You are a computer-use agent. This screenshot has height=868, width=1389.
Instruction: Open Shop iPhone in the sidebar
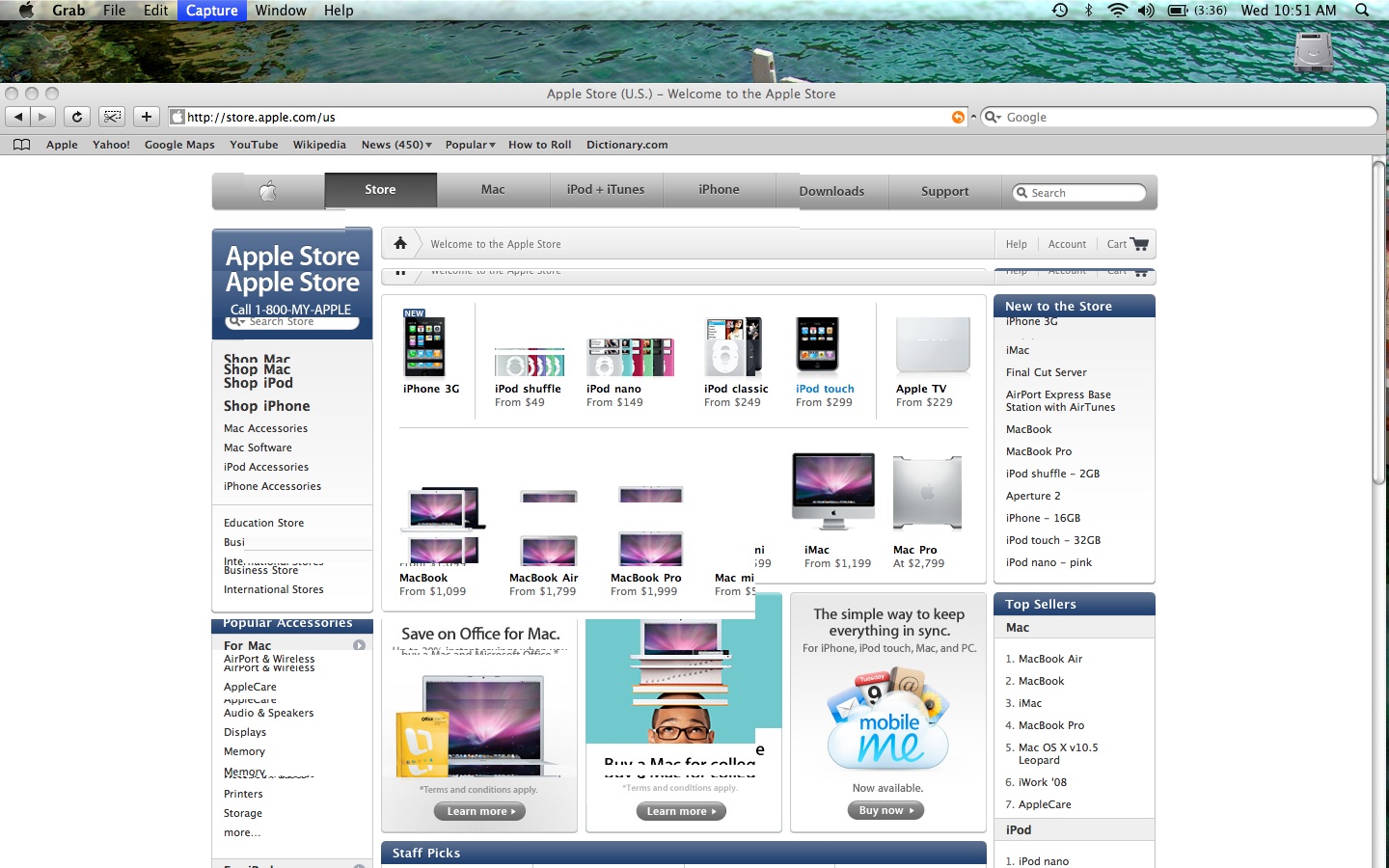click(267, 406)
